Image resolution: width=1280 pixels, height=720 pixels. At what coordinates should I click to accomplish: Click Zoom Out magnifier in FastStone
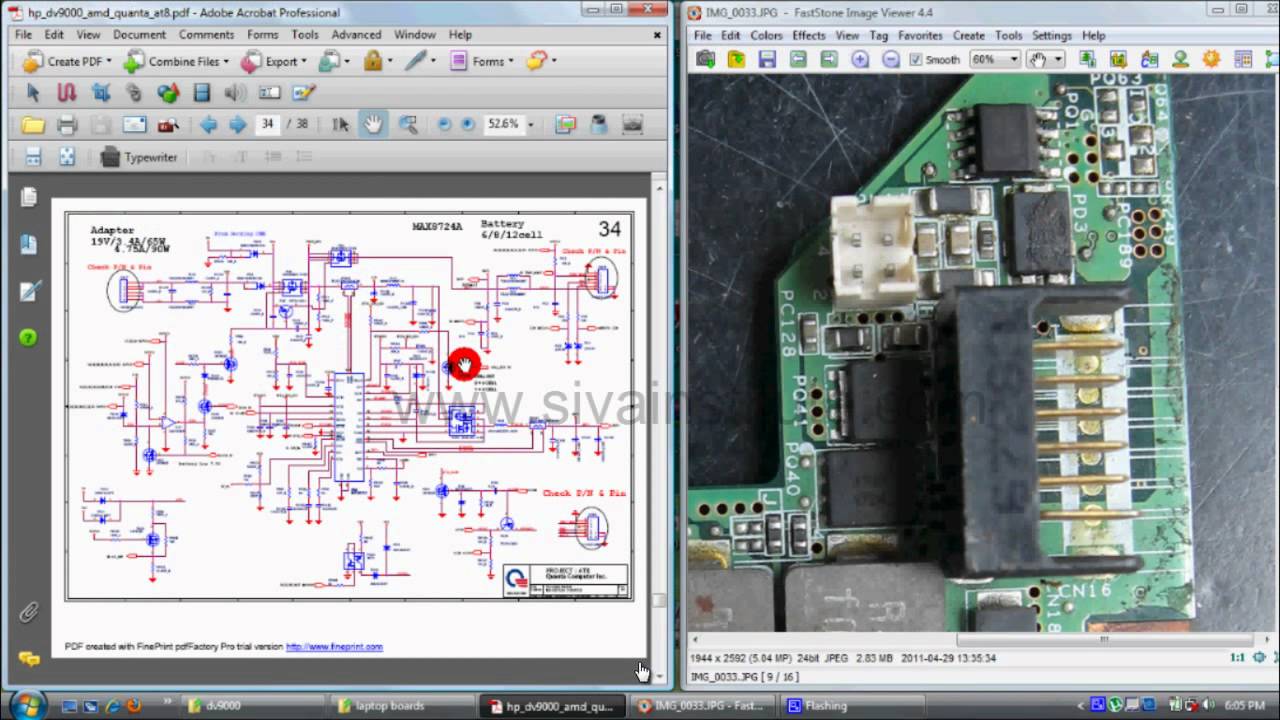pyautogui.click(x=890, y=60)
